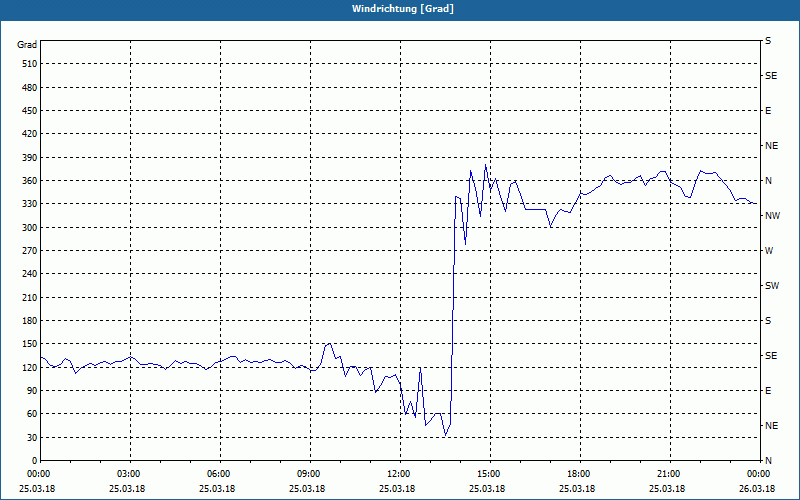Viewport: 800px width, 500px height.
Task: Click the 0 y-axis origin value
Action: coord(35,460)
